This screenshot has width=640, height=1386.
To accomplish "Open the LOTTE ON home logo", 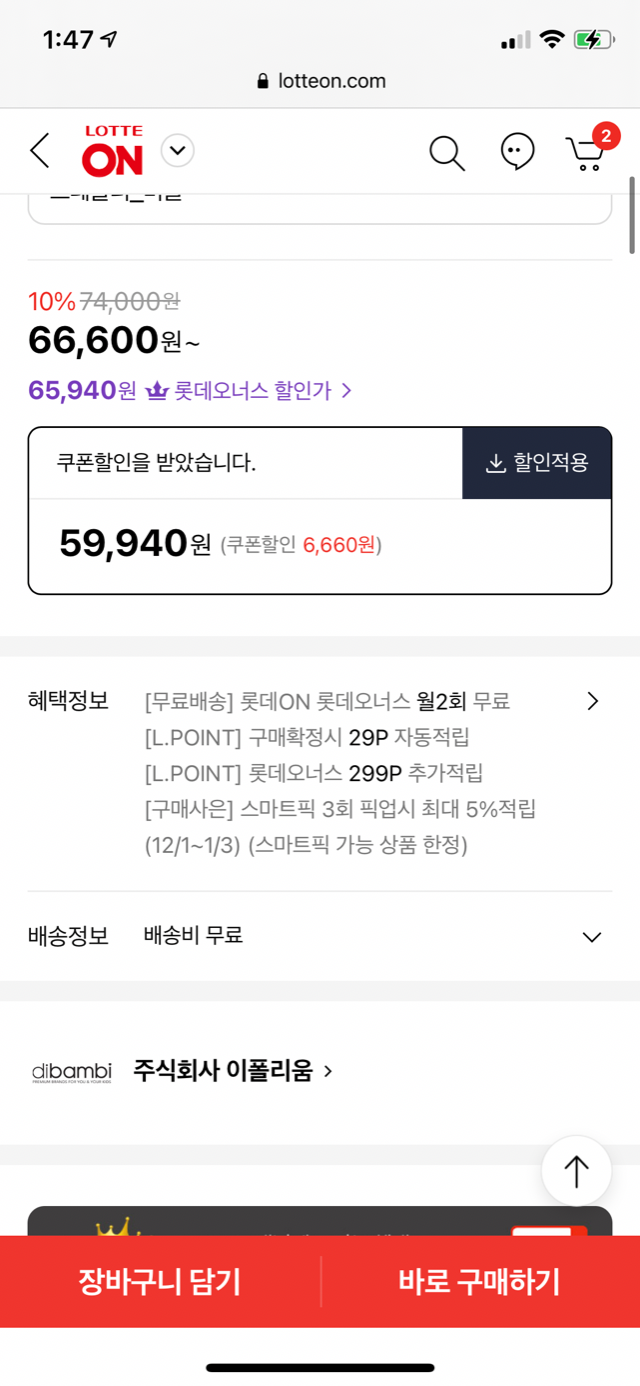I will click(113, 151).
